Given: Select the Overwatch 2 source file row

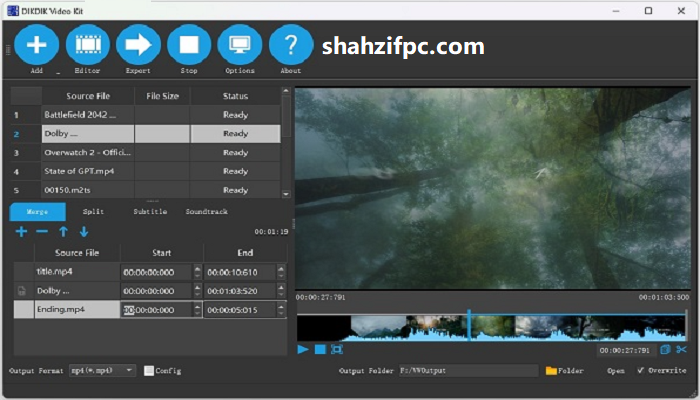Looking at the screenshot, I should click(x=88, y=152).
